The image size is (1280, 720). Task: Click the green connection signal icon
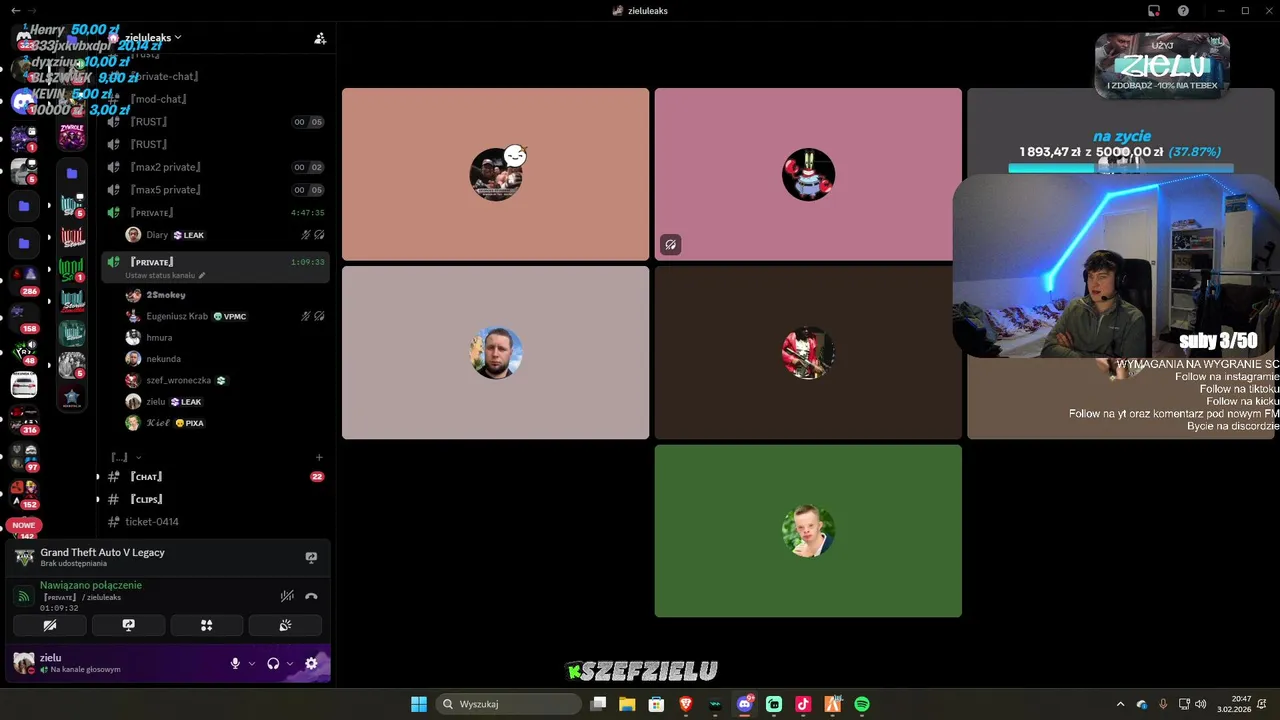coord(24,596)
